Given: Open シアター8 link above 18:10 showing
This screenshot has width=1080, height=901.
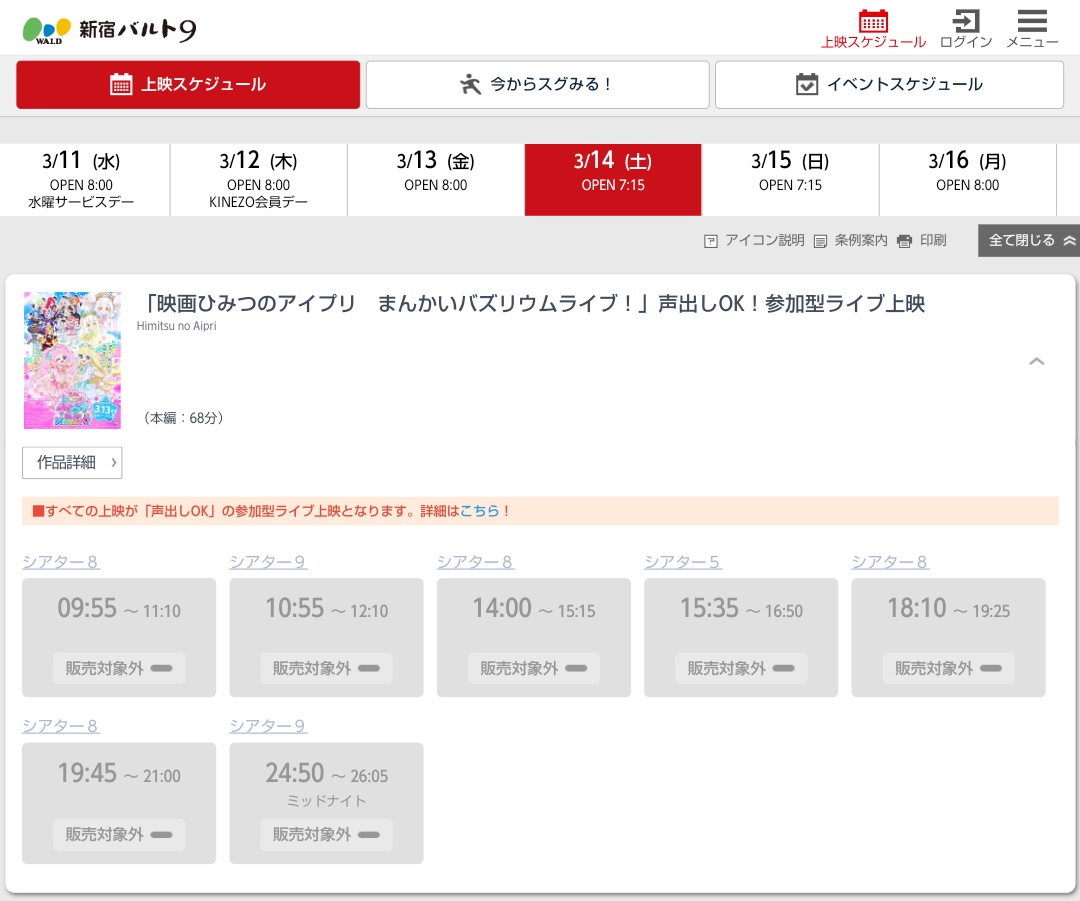Looking at the screenshot, I should [890, 562].
